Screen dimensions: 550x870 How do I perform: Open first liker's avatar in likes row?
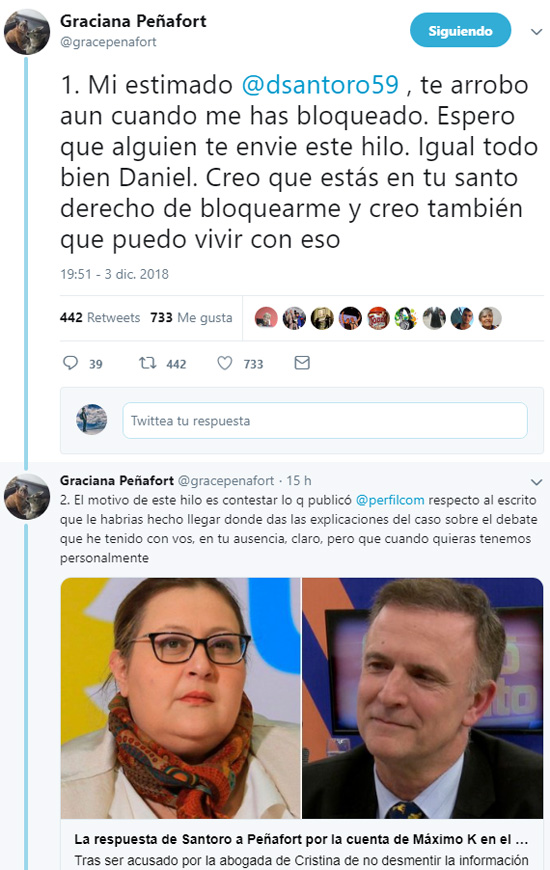(266, 318)
